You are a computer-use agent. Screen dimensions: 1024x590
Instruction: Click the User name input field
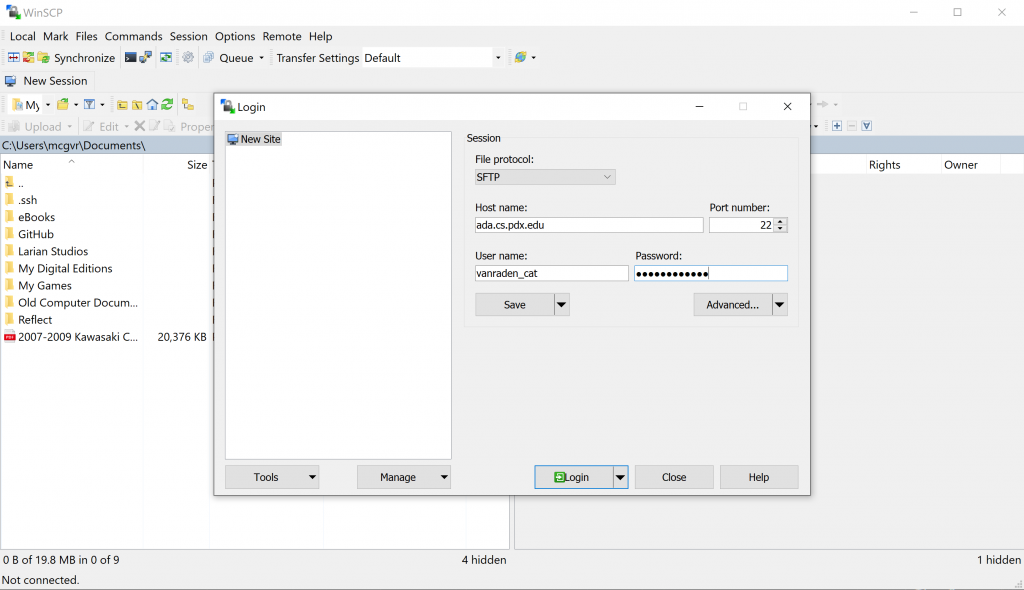551,273
